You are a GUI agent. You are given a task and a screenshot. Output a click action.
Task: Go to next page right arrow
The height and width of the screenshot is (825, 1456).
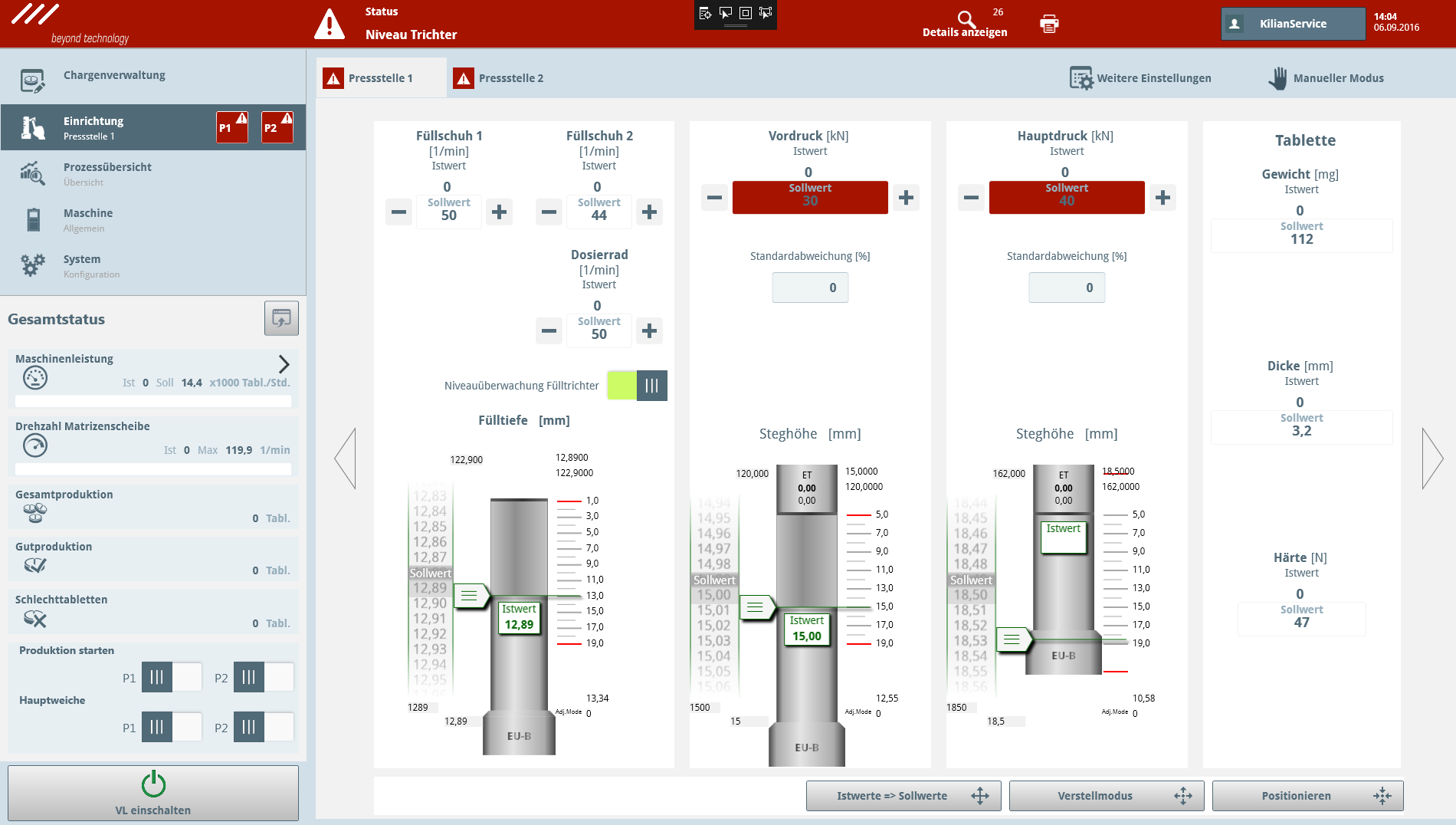(x=1431, y=459)
